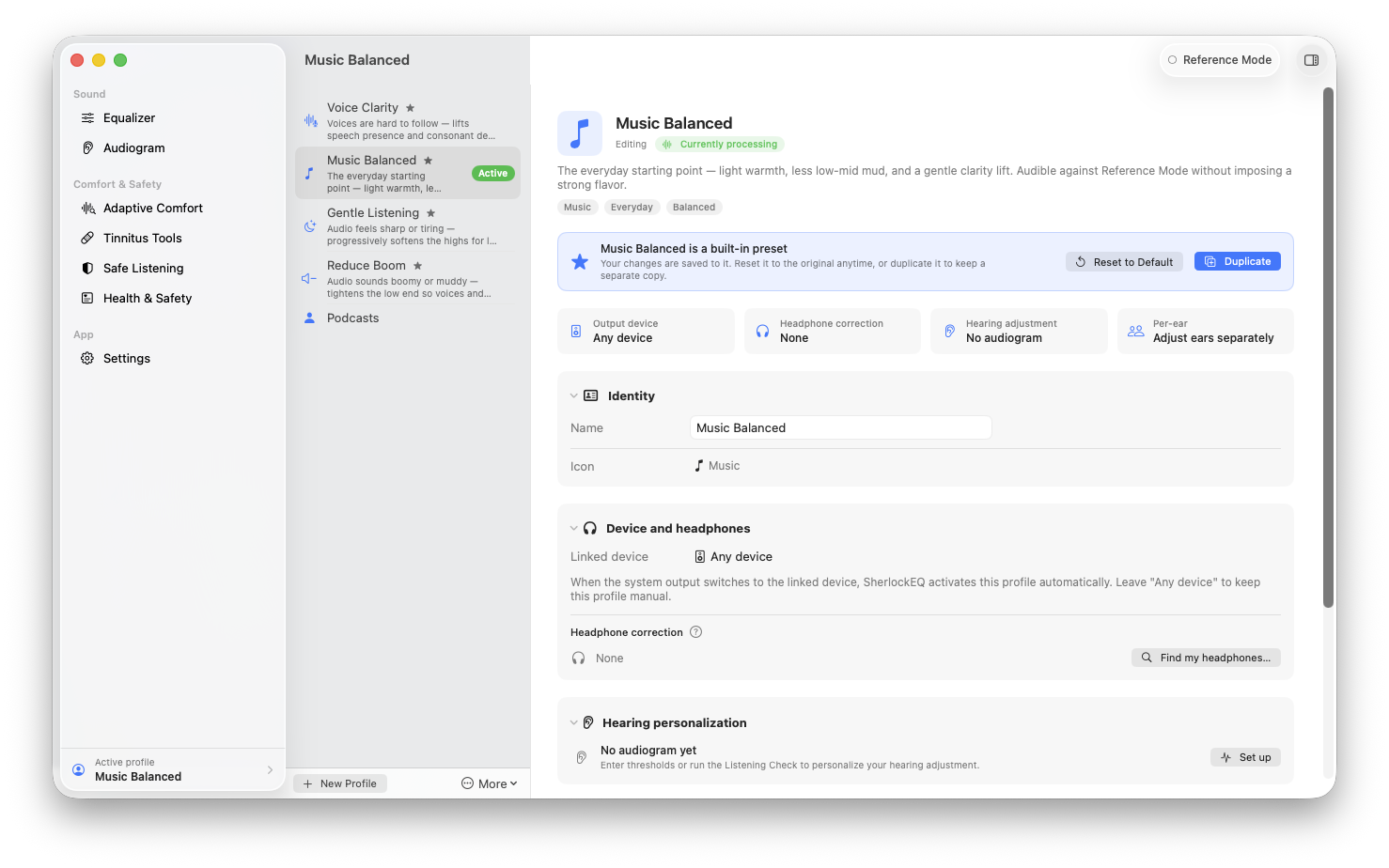Enable Reference Mode toggle

point(1219,60)
